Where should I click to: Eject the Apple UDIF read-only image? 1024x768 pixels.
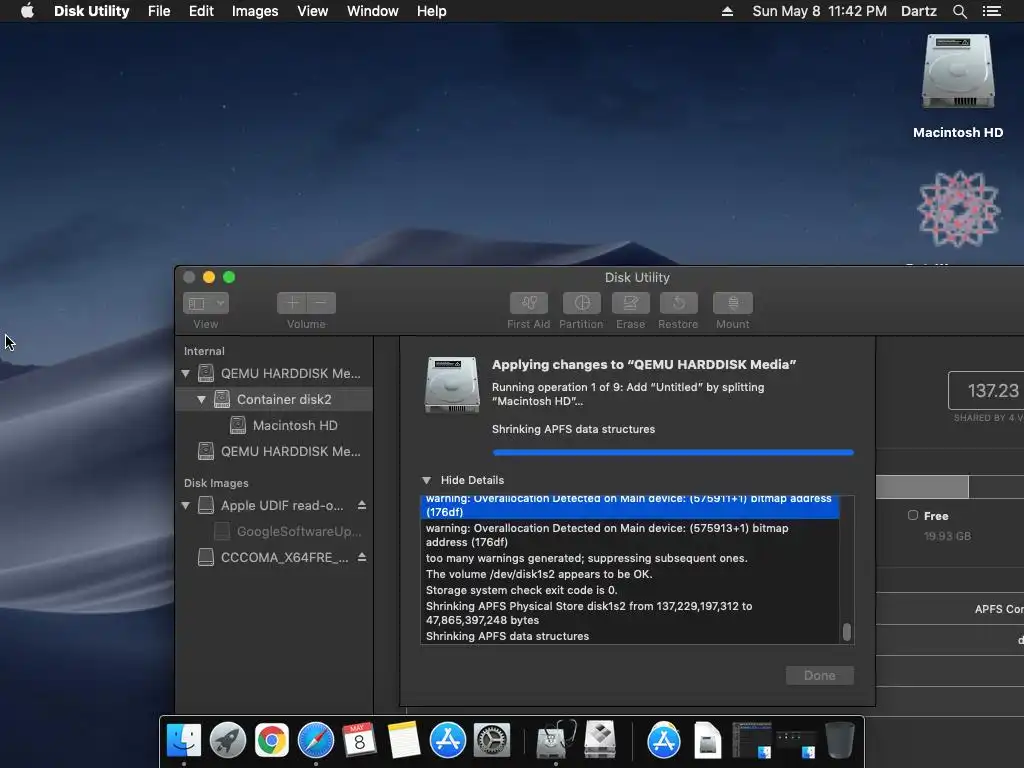pos(362,505)
